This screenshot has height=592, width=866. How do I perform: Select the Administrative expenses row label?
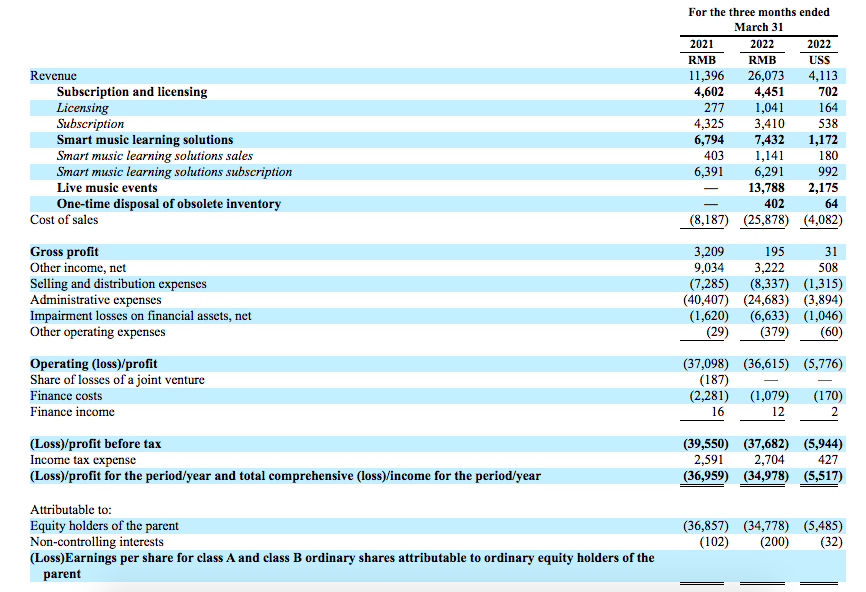point(95,300)
